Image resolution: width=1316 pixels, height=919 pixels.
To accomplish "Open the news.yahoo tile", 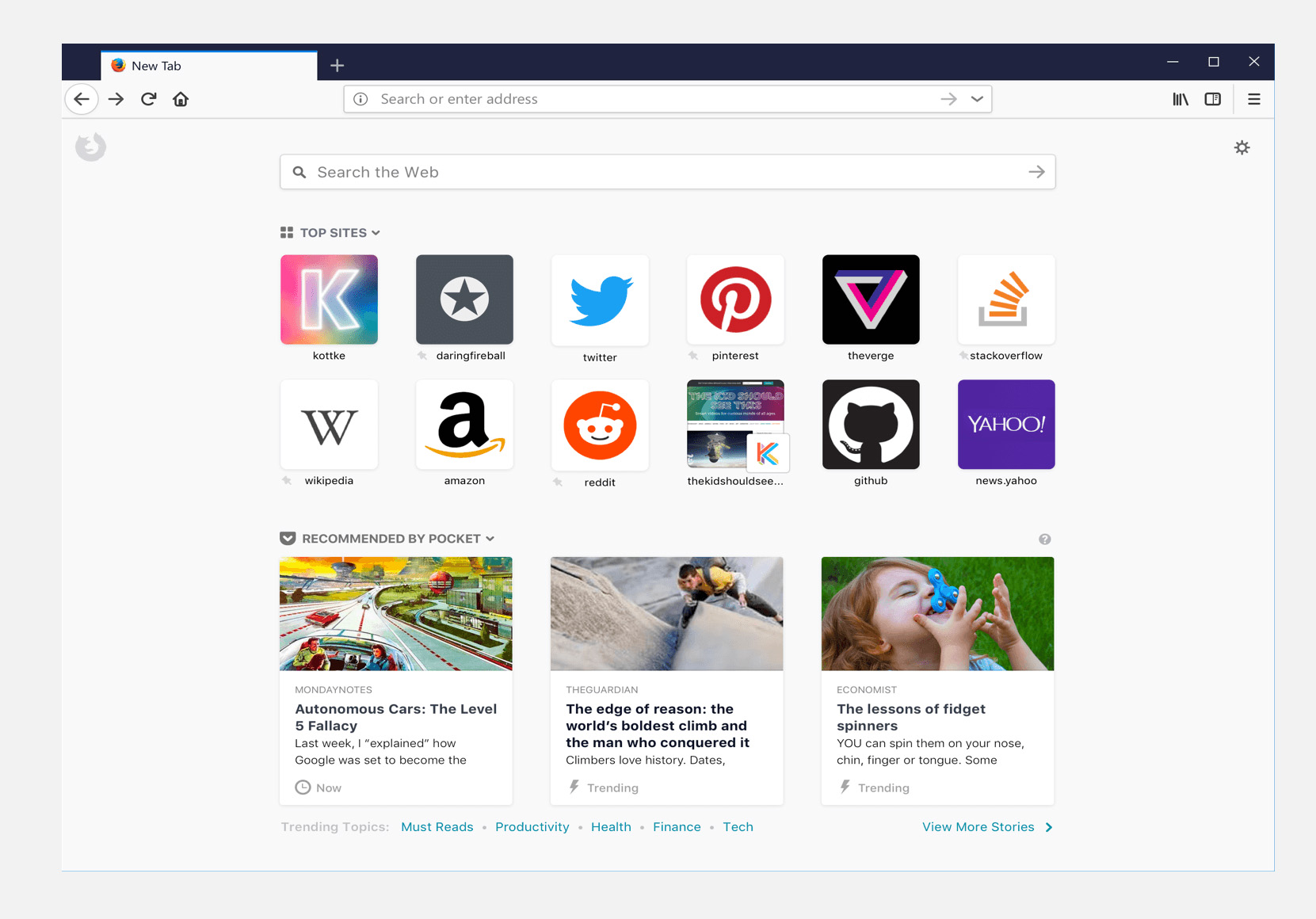I will coord(1006,425).
